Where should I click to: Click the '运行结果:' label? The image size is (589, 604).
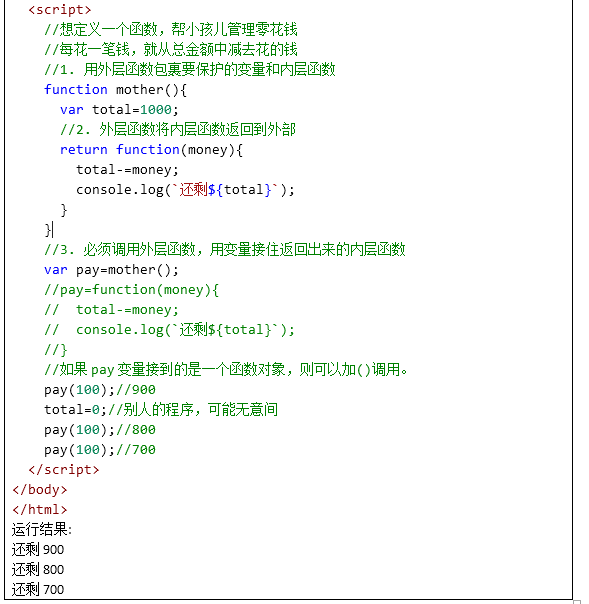tap(42, 529)
